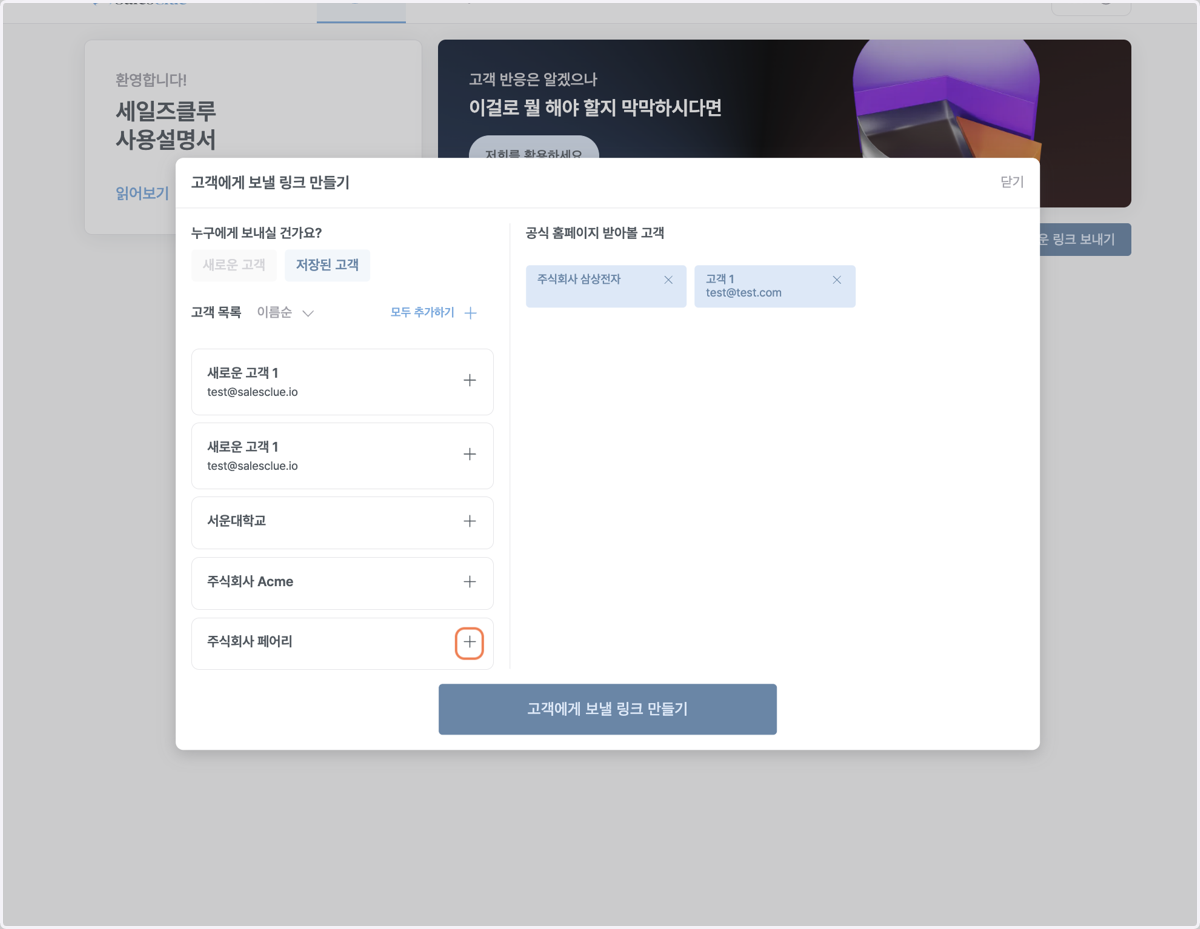This screenshot has height=929, width=1200.
Task: Open the 이름순 sort dropdown
Action: pyautogui.click(x=286, y=313)
